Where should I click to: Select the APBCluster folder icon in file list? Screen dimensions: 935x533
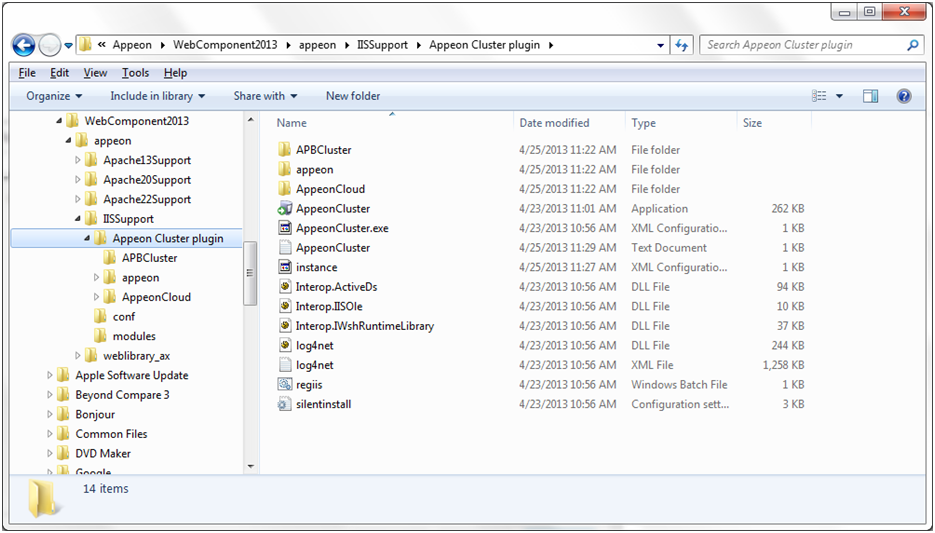285,150
